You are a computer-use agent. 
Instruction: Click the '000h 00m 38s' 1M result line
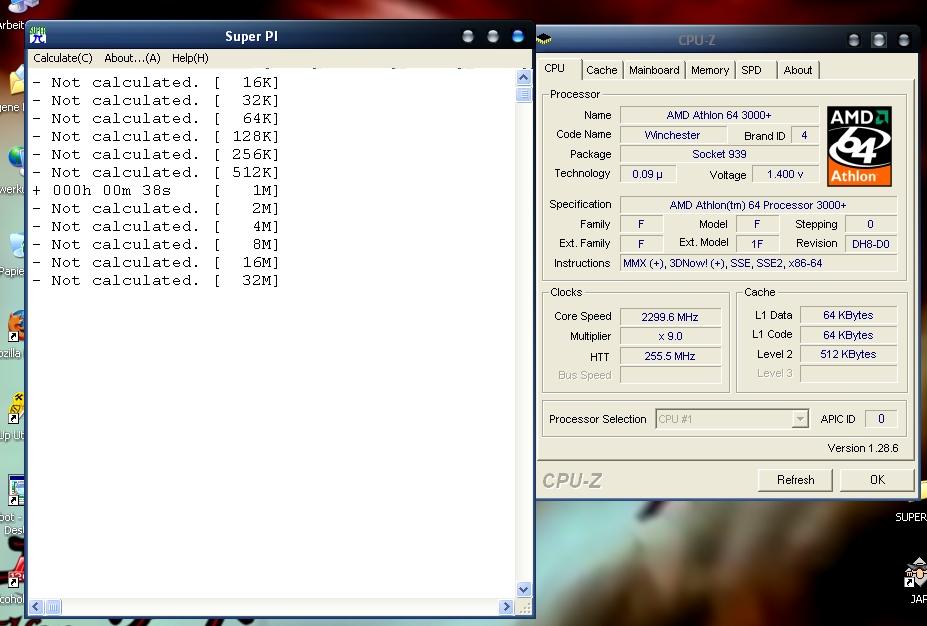tap(156, 190)
